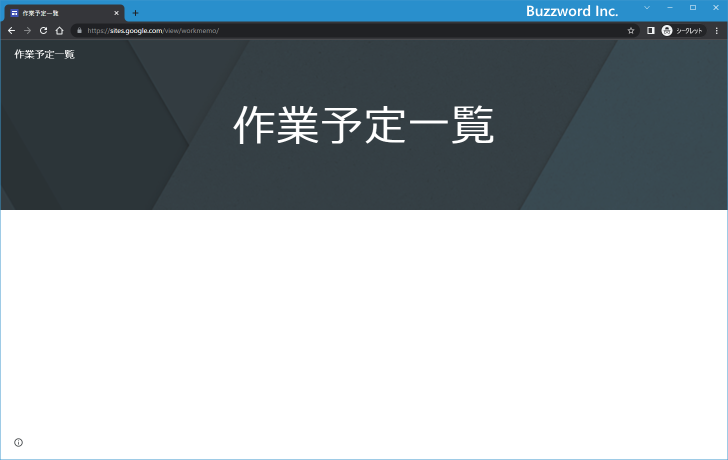Viewport: 728px width, 460px height.
Task: Bookmark this page with star icon
Action: pyautogui.click(x=630, y=31)
